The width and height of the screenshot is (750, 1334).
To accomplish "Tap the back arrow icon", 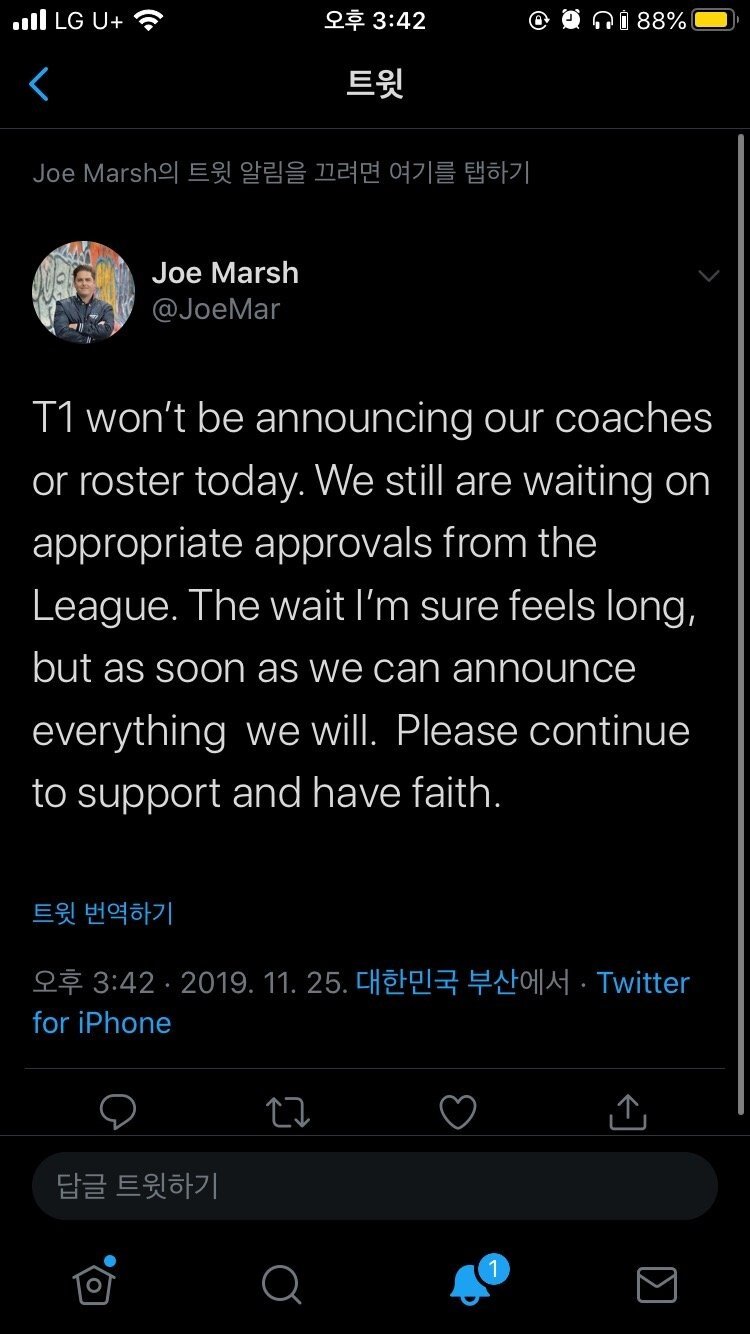I will (39, 84).
